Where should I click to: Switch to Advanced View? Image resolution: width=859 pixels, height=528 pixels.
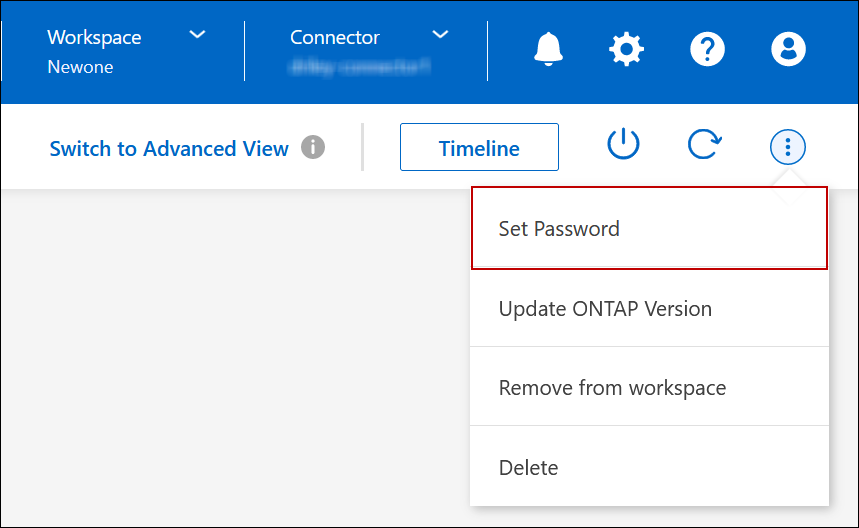pyautogui.click(x=169, y=149)
